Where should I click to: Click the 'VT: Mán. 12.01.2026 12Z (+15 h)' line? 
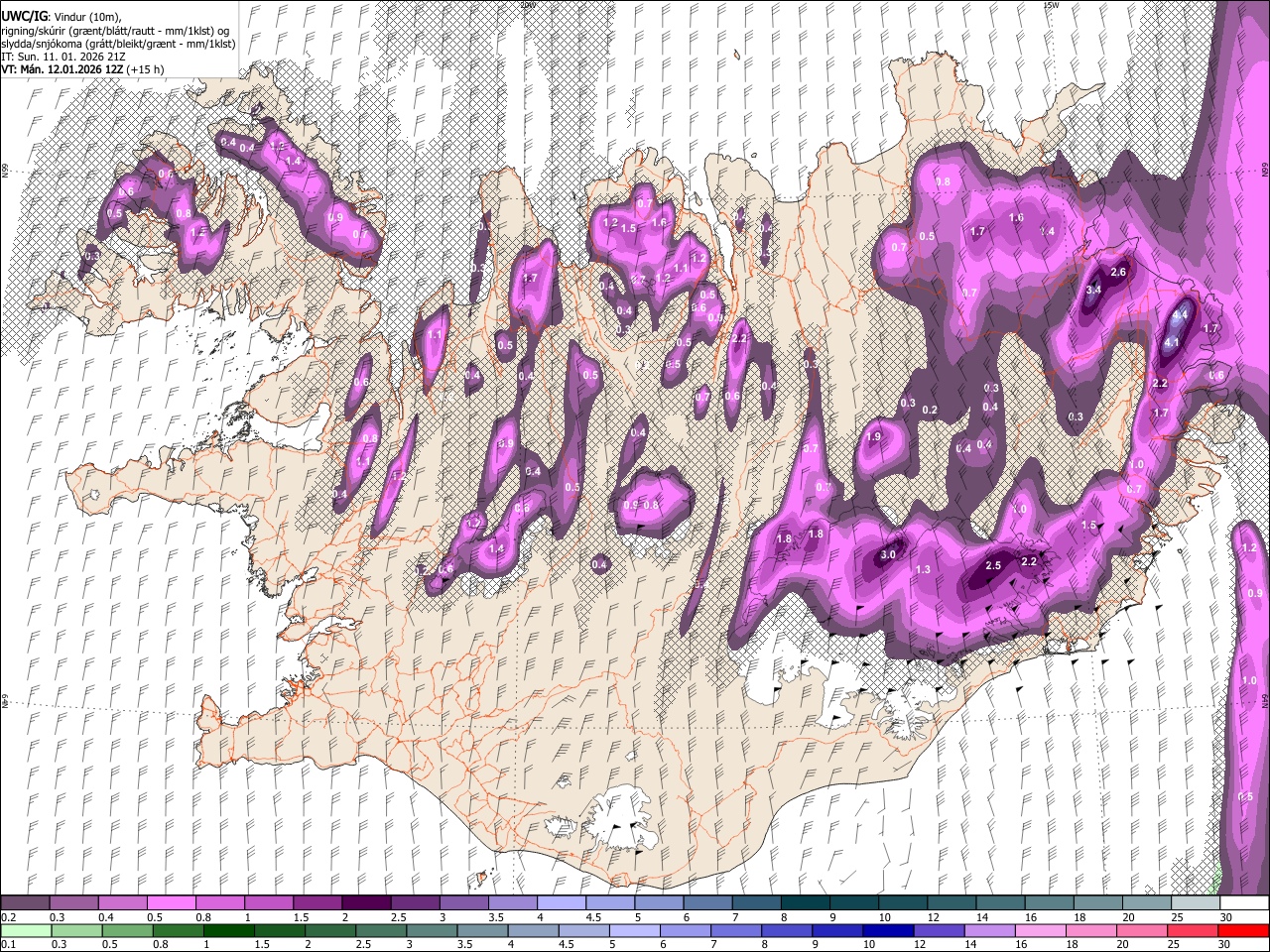(82, 69)
